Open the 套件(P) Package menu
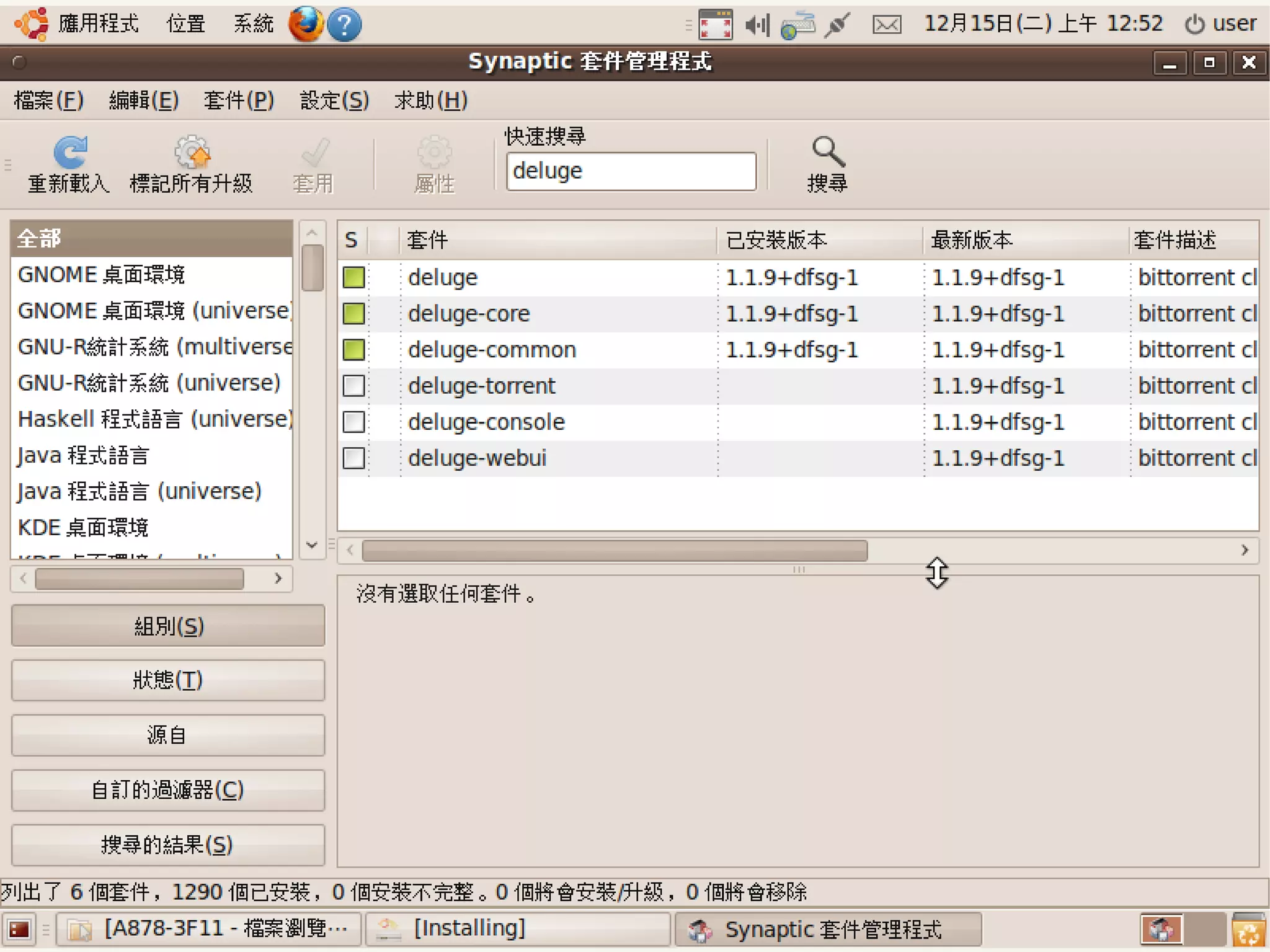The width and height of the screenshot is (1270, 952). pos(239,100)
